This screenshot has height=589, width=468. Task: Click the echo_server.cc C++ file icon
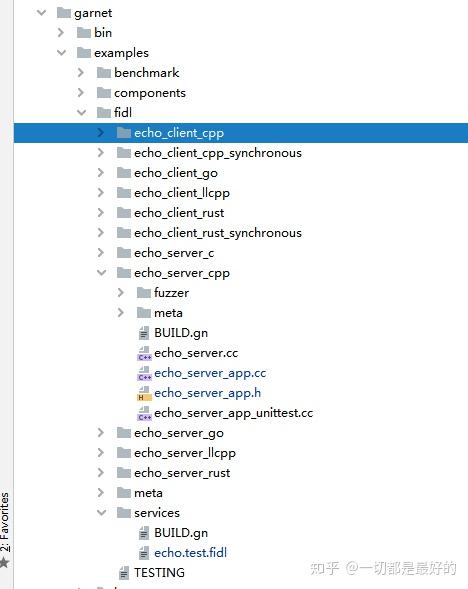[144, 353]
